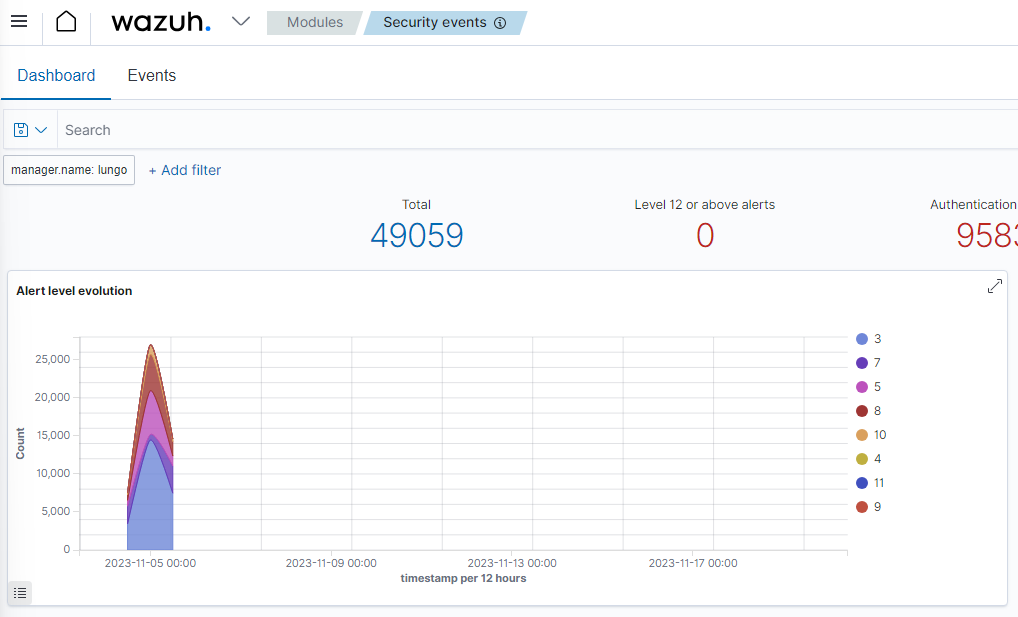Click the Add filter link
Screen dimensions: 1018x617
(x=184, y=169)
